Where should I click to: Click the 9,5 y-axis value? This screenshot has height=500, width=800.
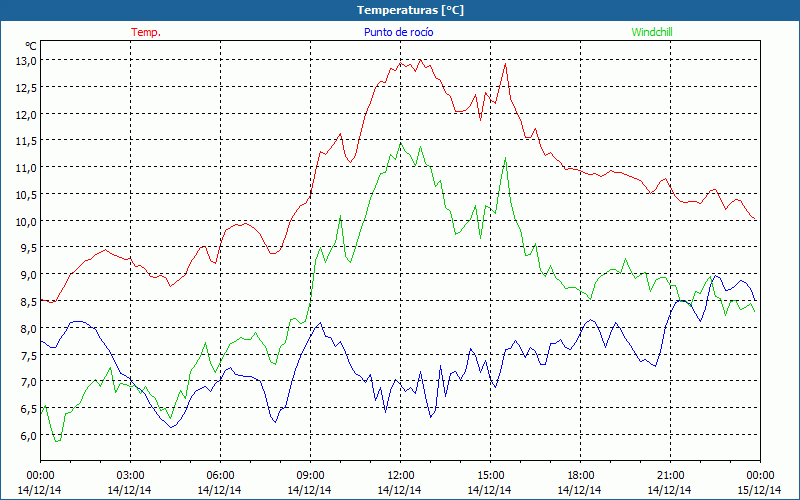[29, 248]
